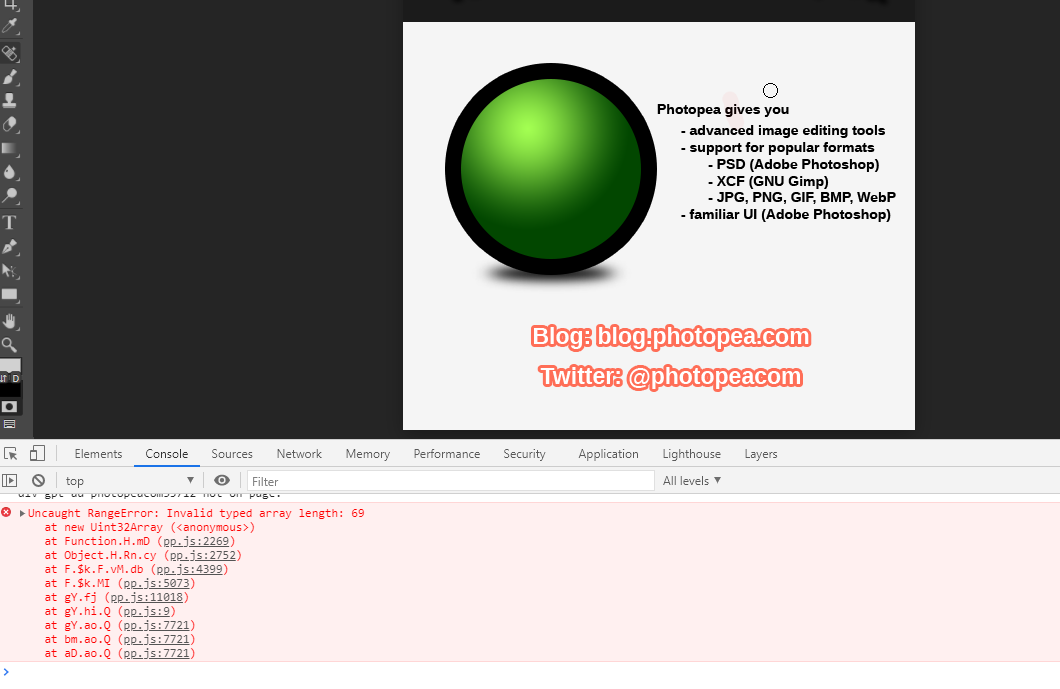This screenshot has height=689, width=1060.
Task: Toggle the live expression eye icon
Action: [222, 480]
